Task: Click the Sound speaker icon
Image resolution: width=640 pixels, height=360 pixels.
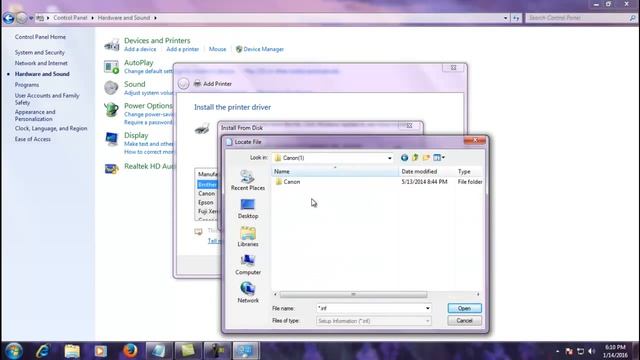Action: tap(111, 88)
